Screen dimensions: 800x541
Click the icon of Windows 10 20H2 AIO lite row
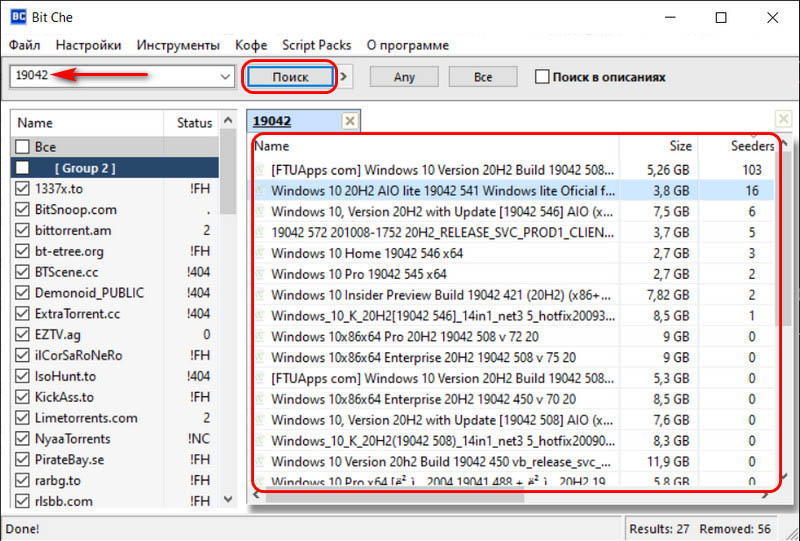260,191
